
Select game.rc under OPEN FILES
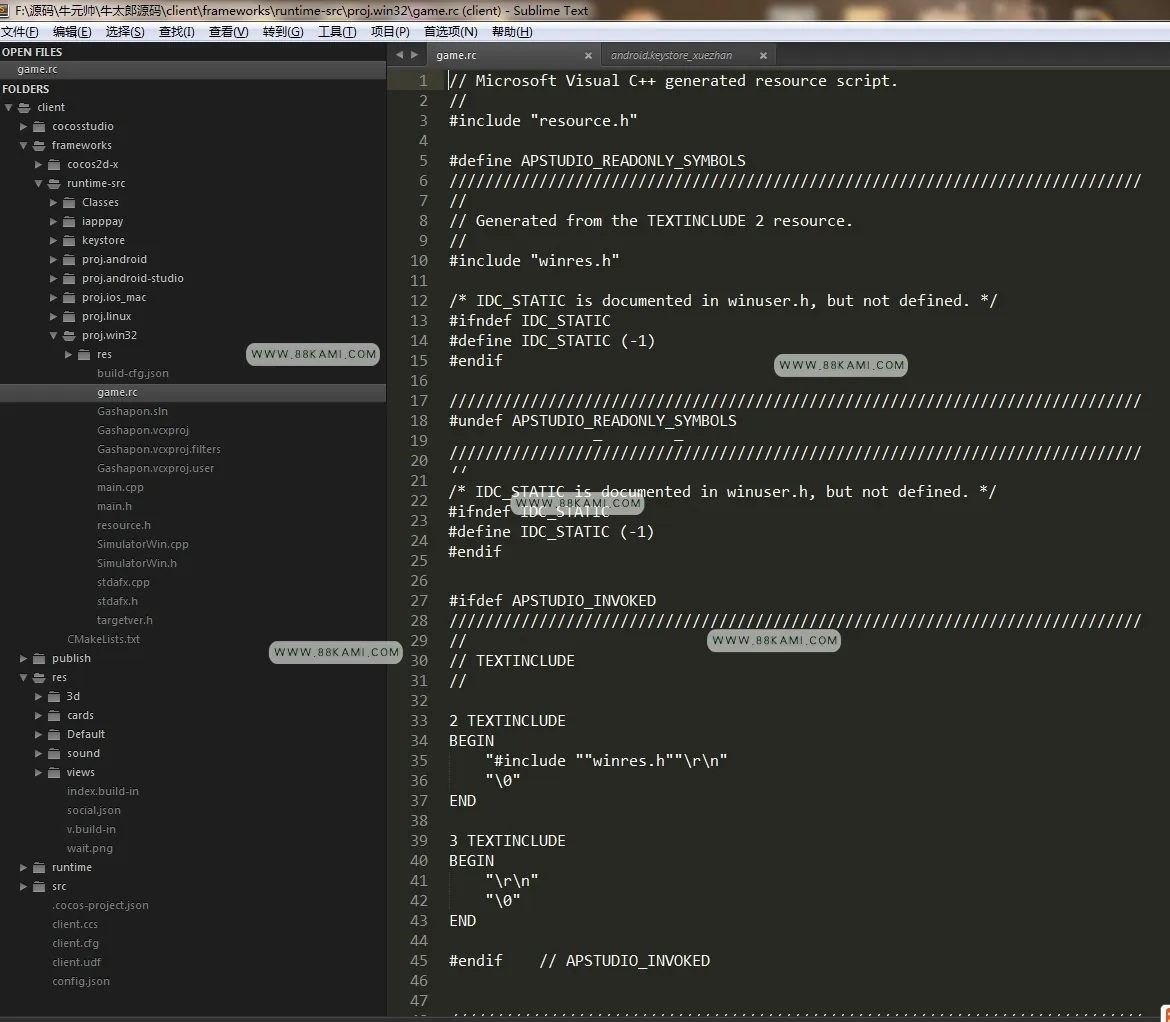click(37, 69)
